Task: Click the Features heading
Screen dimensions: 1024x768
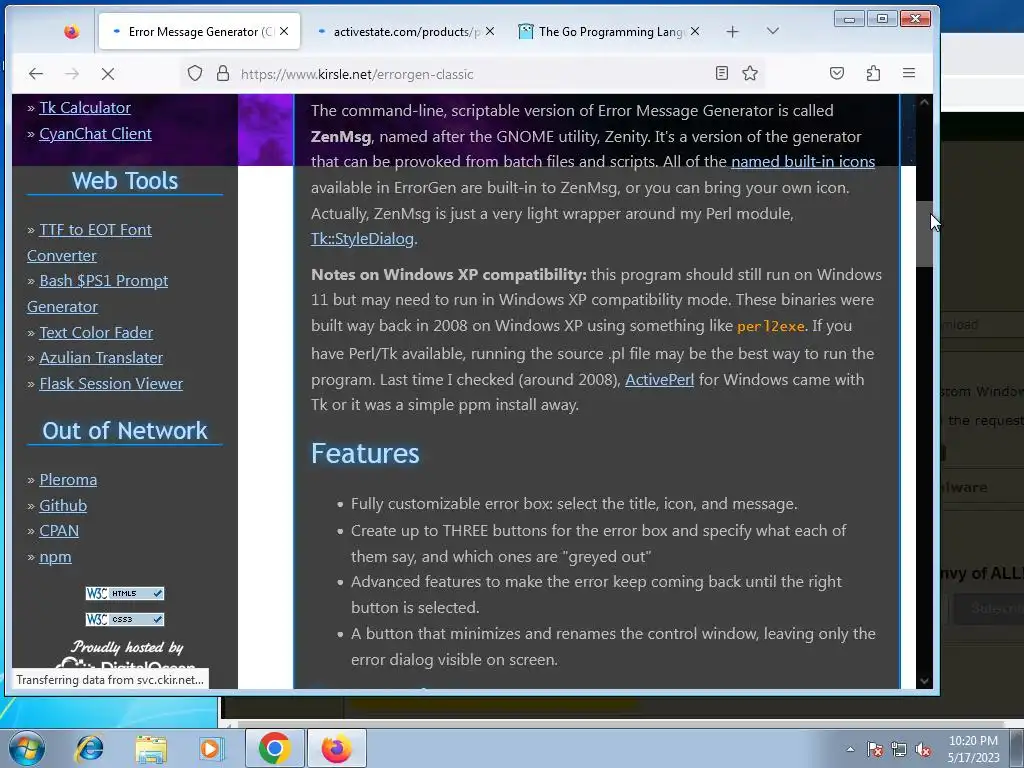Action: click(365, 453)
